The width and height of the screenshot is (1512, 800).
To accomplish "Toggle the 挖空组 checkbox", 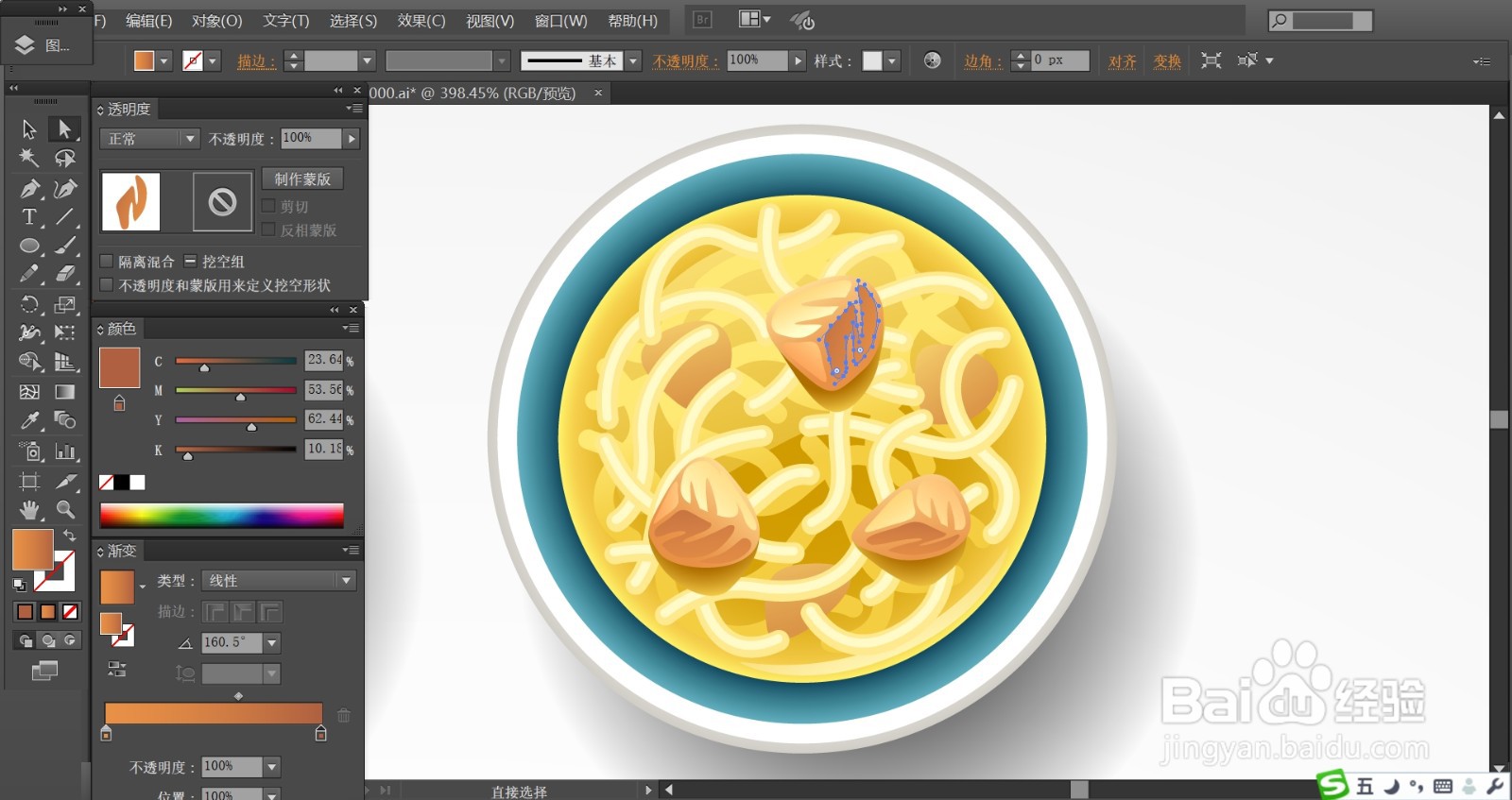I will pyautogui.click(x=190, y=261).
